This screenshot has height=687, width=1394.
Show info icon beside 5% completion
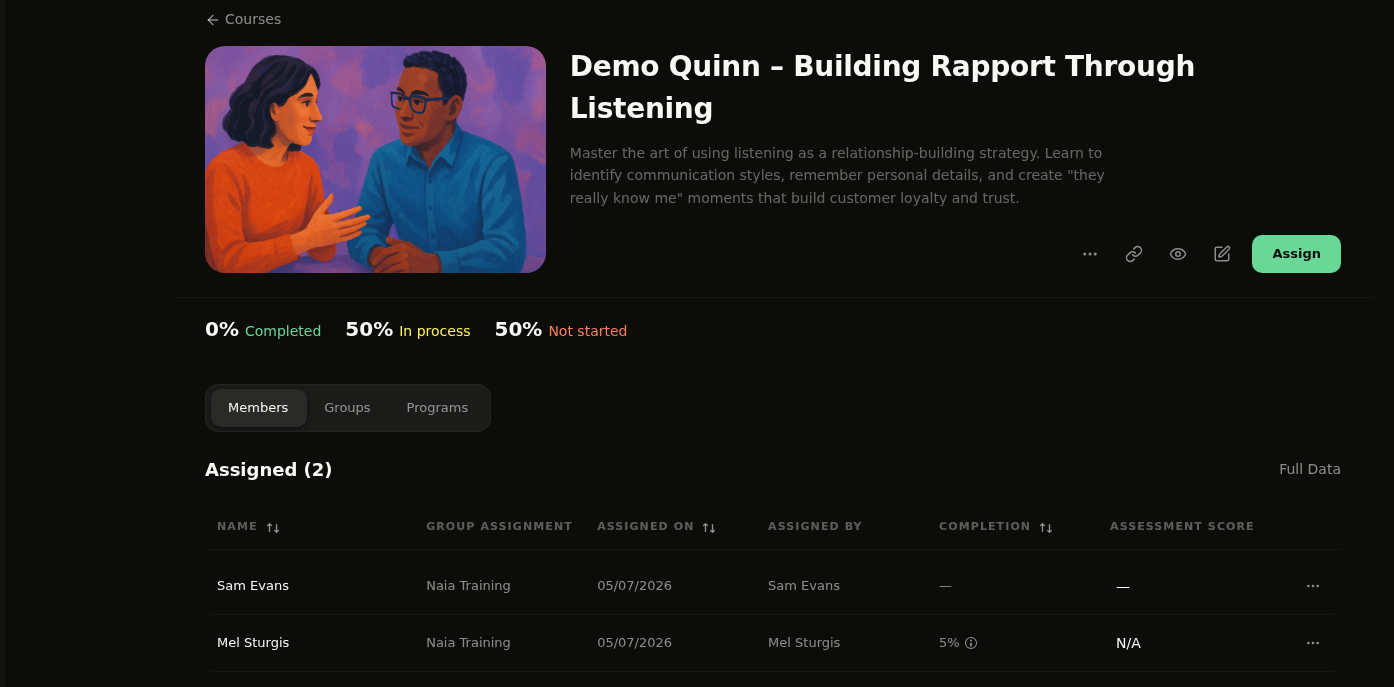click(971, 643)
